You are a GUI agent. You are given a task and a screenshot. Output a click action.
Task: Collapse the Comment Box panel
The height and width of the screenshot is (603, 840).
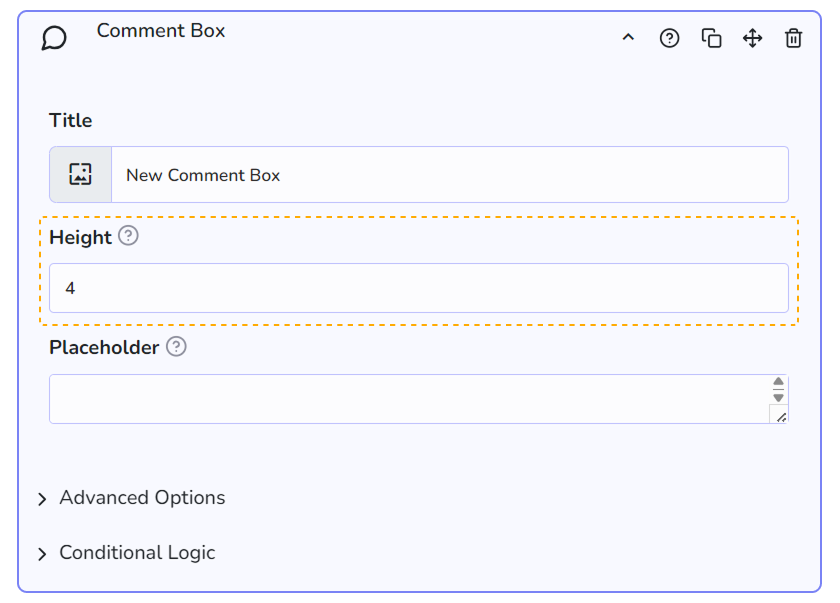(628, 38)
